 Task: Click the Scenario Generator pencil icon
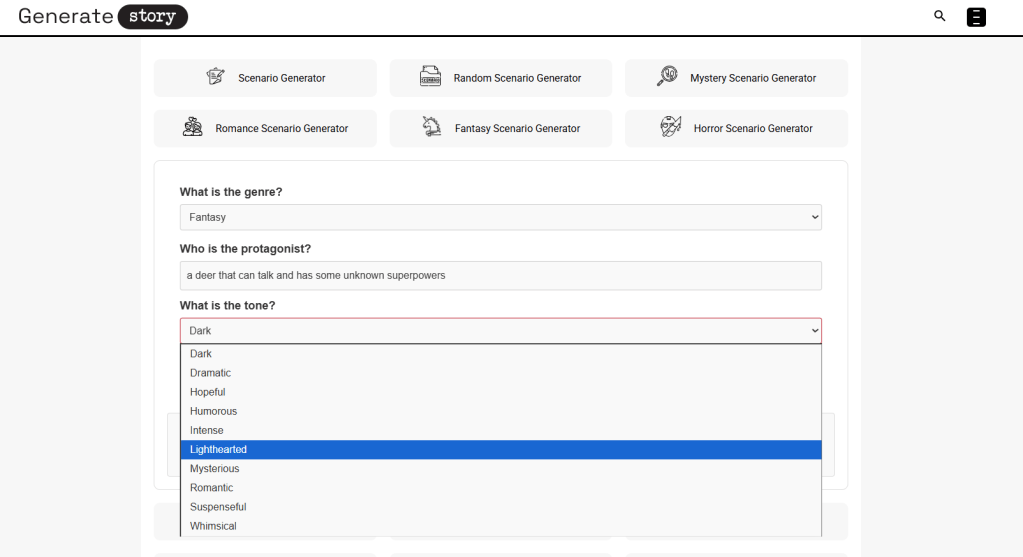(x=215, y=77)
